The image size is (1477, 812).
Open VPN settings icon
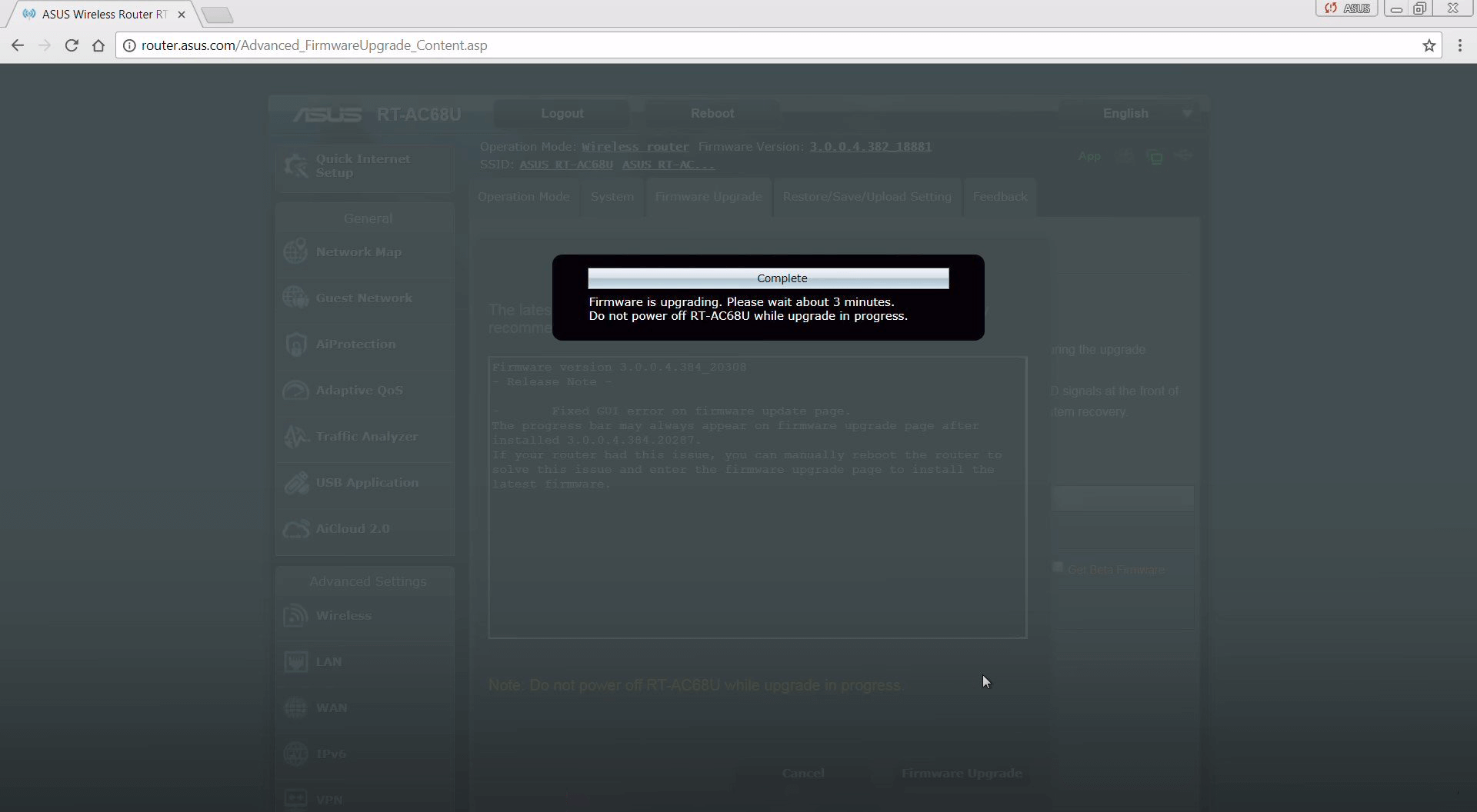click(x=296, y=800)
